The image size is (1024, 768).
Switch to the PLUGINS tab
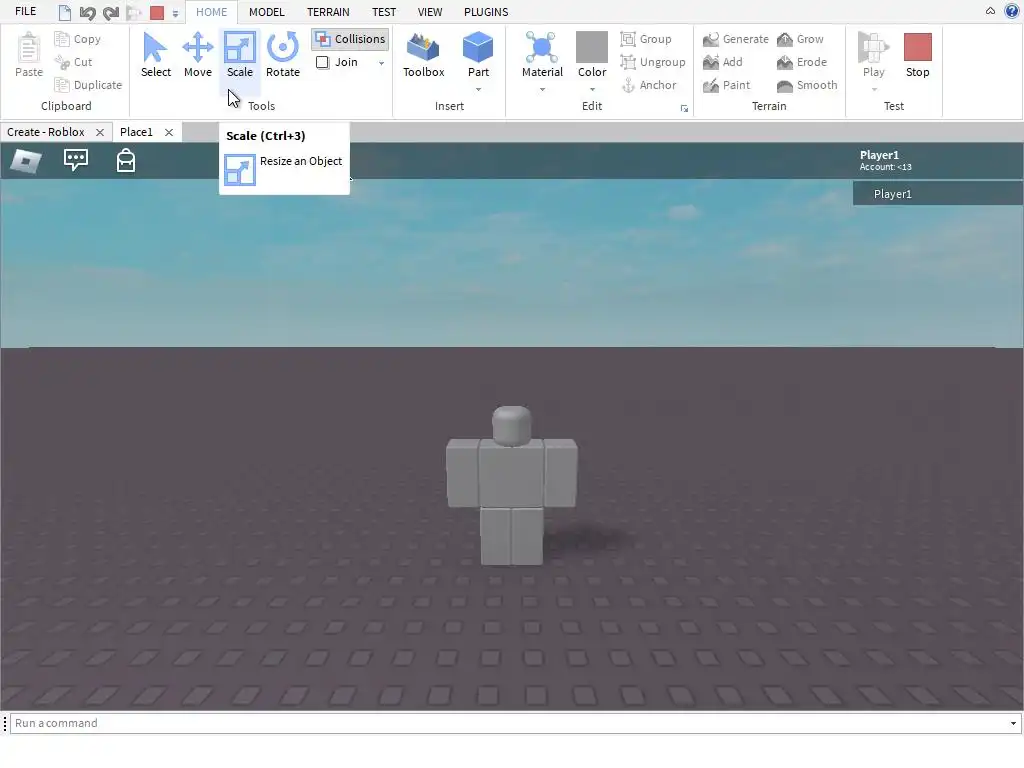click(x=486, y=12)
